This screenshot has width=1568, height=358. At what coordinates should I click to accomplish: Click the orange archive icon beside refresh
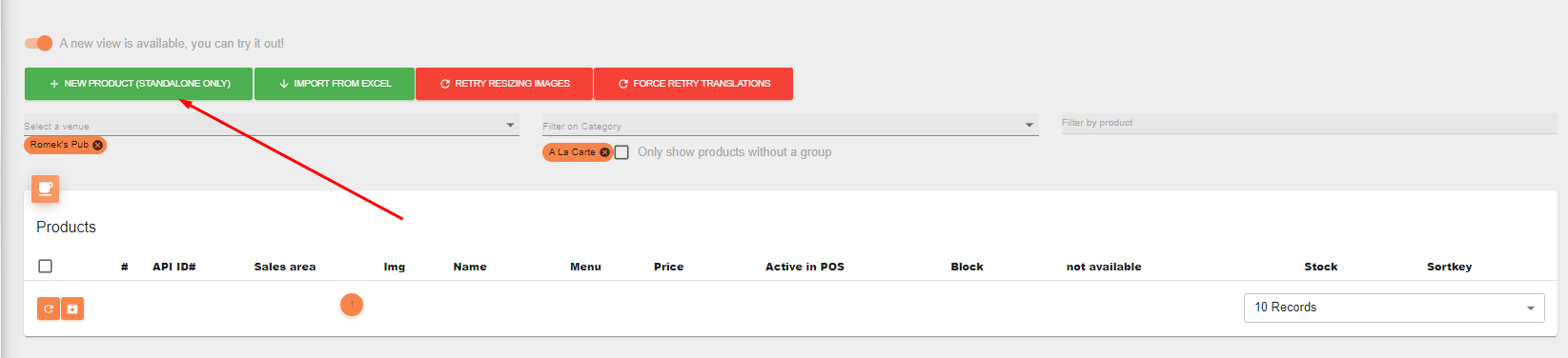[x=72, y=308]
